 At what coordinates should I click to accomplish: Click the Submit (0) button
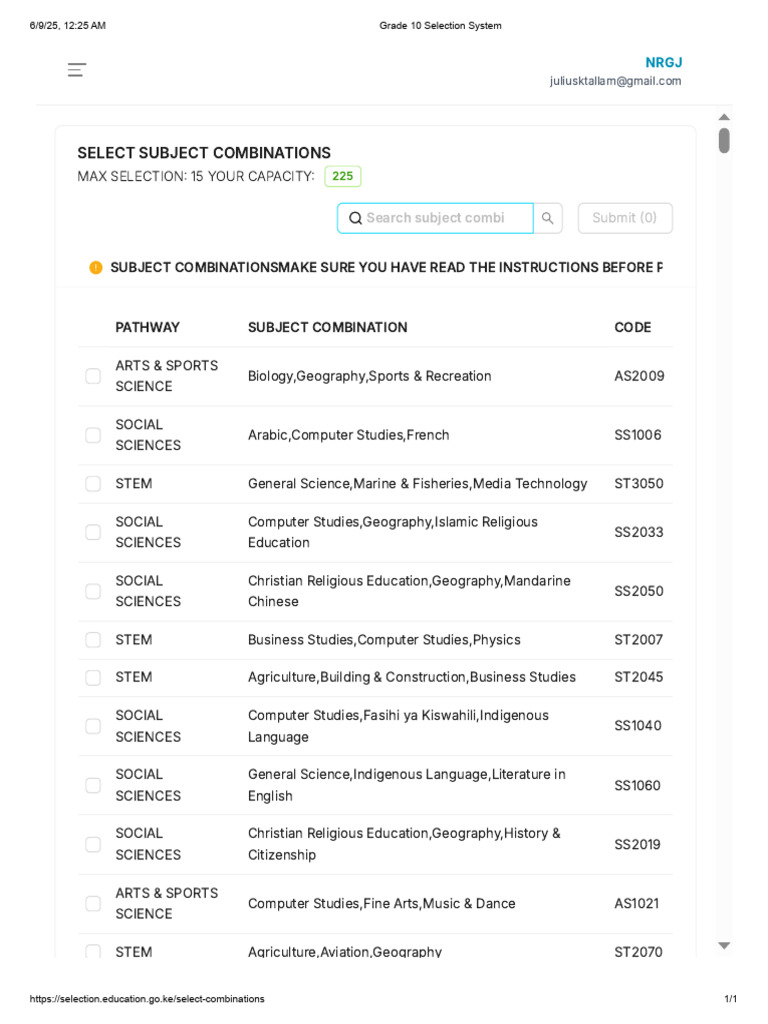coord(625,218)
